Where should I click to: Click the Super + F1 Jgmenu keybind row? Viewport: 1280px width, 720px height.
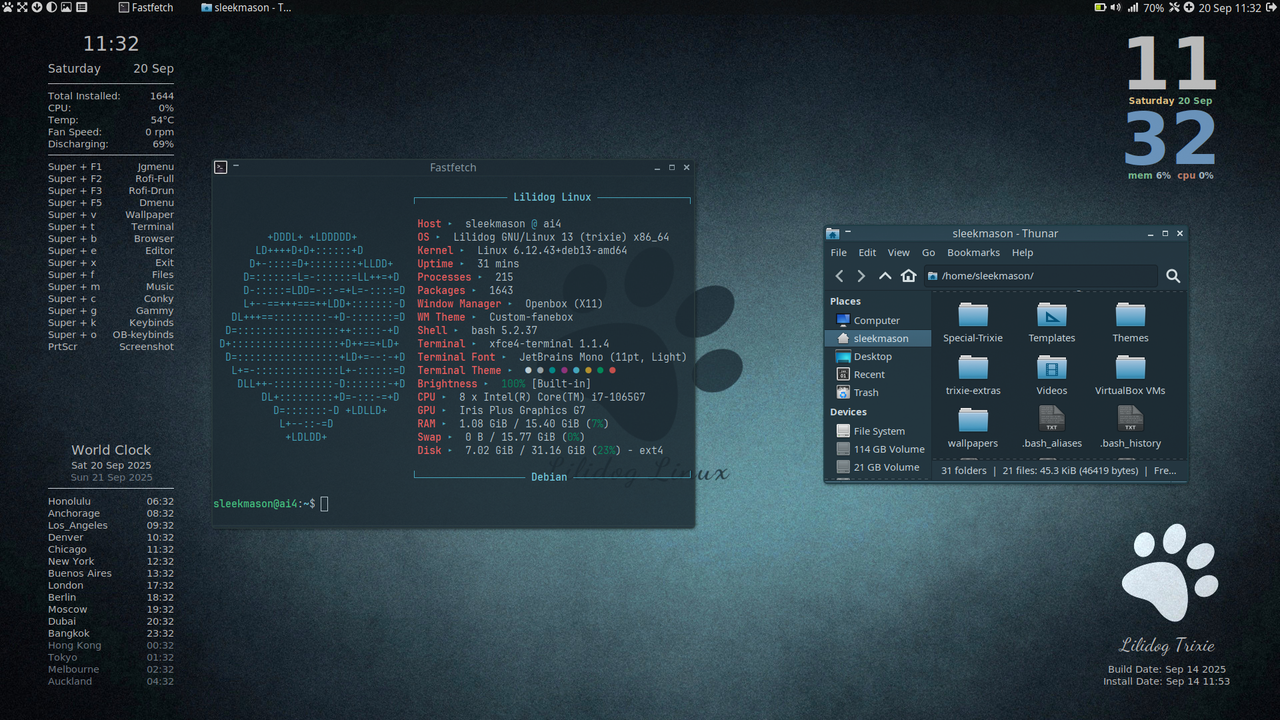tap(111, 167)
